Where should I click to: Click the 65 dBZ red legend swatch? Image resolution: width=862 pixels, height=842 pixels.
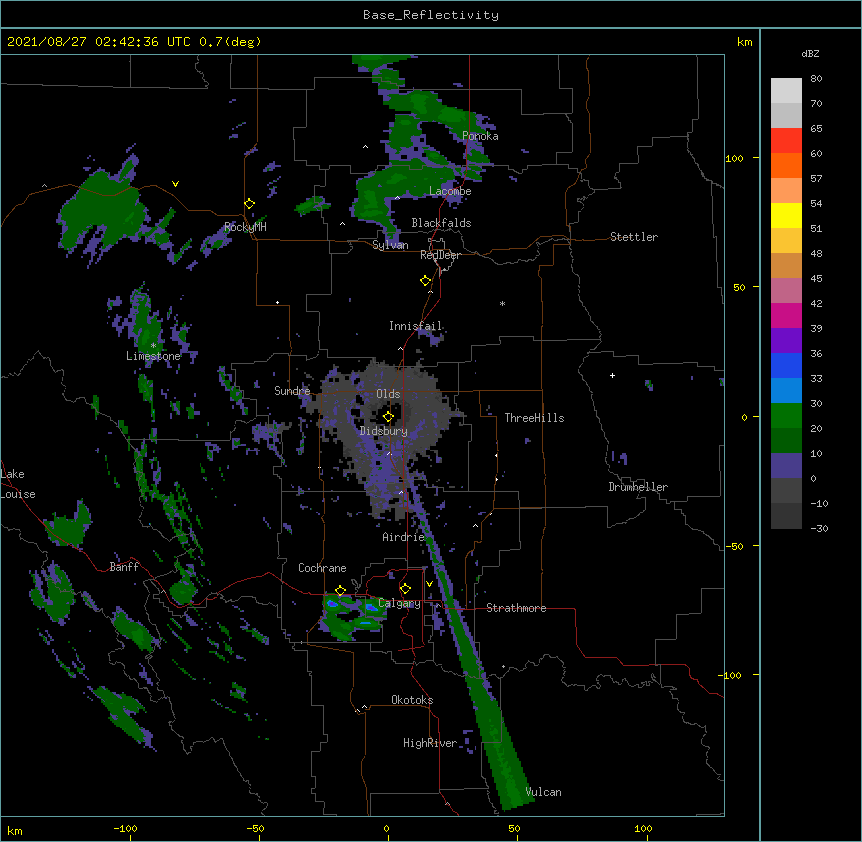(x=786, y=140)
